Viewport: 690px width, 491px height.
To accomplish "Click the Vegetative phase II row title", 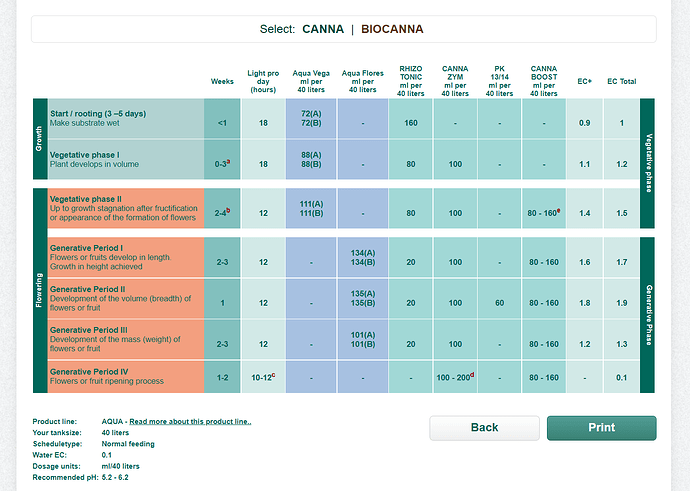I will (86, 199).
